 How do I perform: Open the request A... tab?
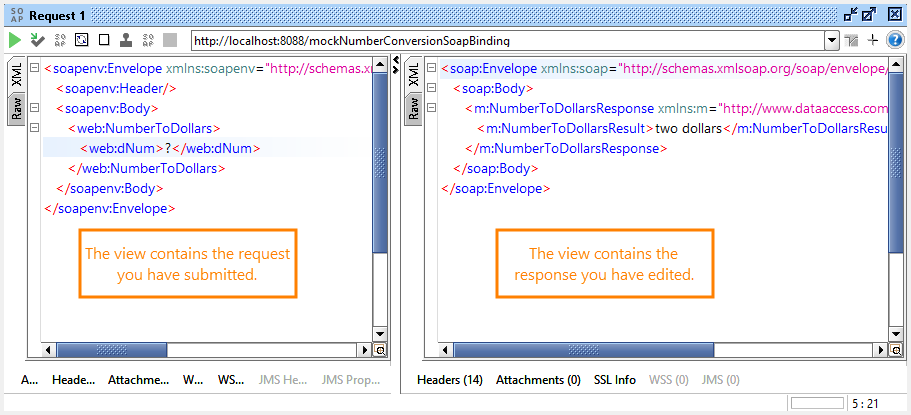(30, 380)
